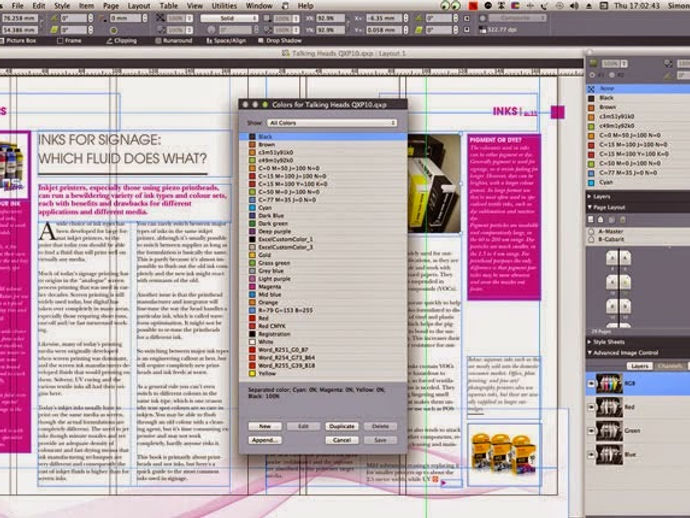Select Registration in Colors dialog list

tap(323, 334)
